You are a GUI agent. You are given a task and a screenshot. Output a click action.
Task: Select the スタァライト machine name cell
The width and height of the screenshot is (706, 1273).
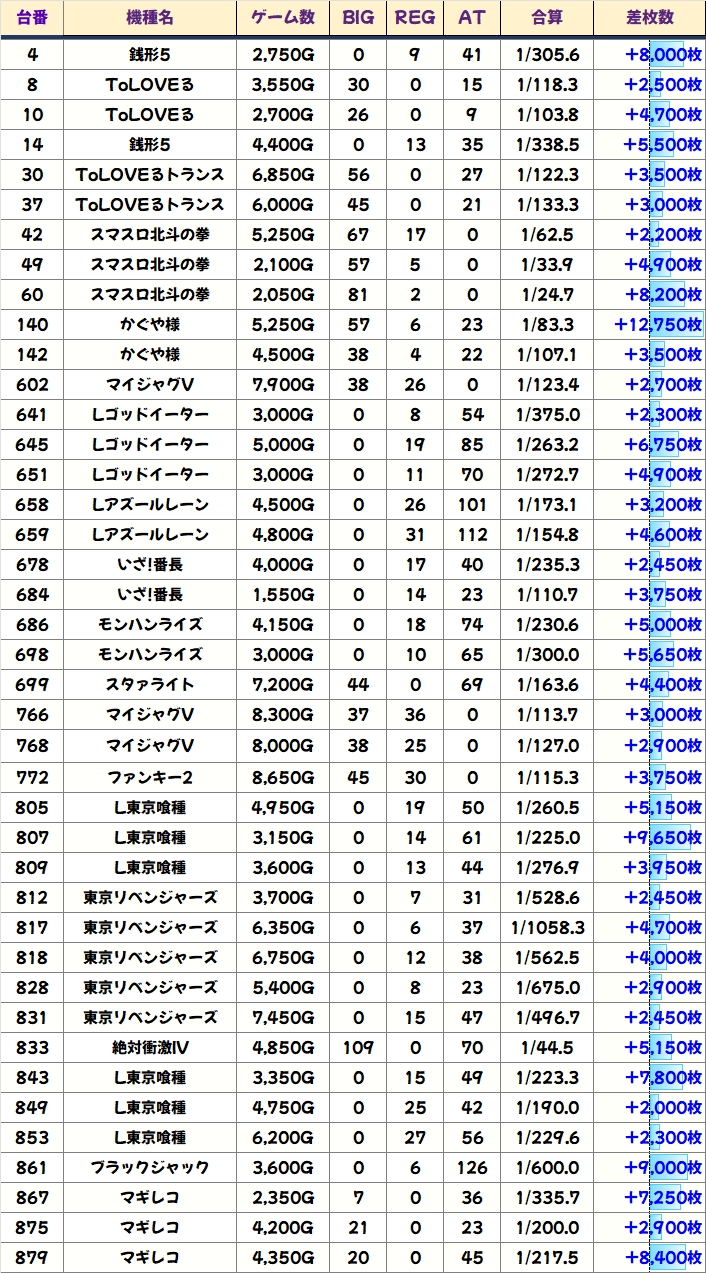[x=150, y=685]
